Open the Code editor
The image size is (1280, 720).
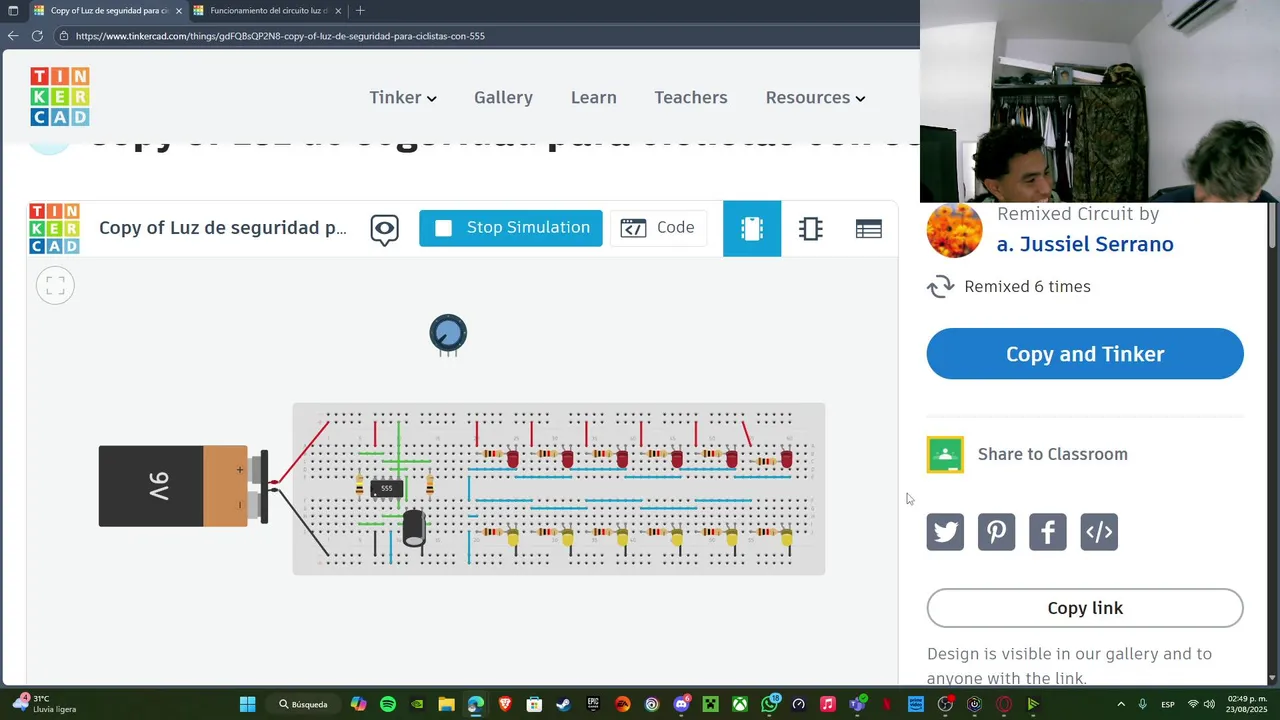pos(658,228)
